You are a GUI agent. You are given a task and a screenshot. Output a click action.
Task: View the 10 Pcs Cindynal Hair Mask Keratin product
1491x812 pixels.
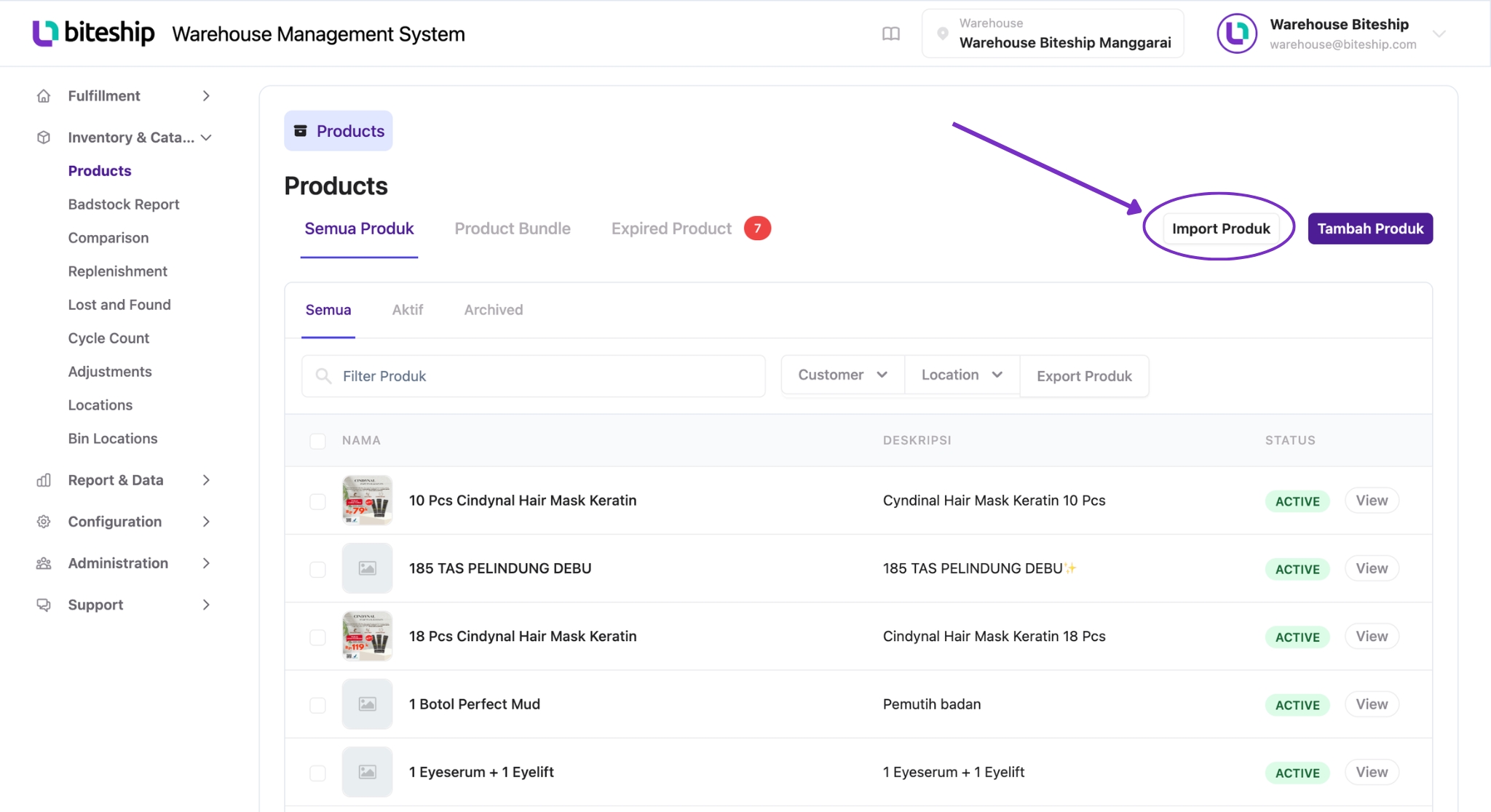click(1372, 501)
